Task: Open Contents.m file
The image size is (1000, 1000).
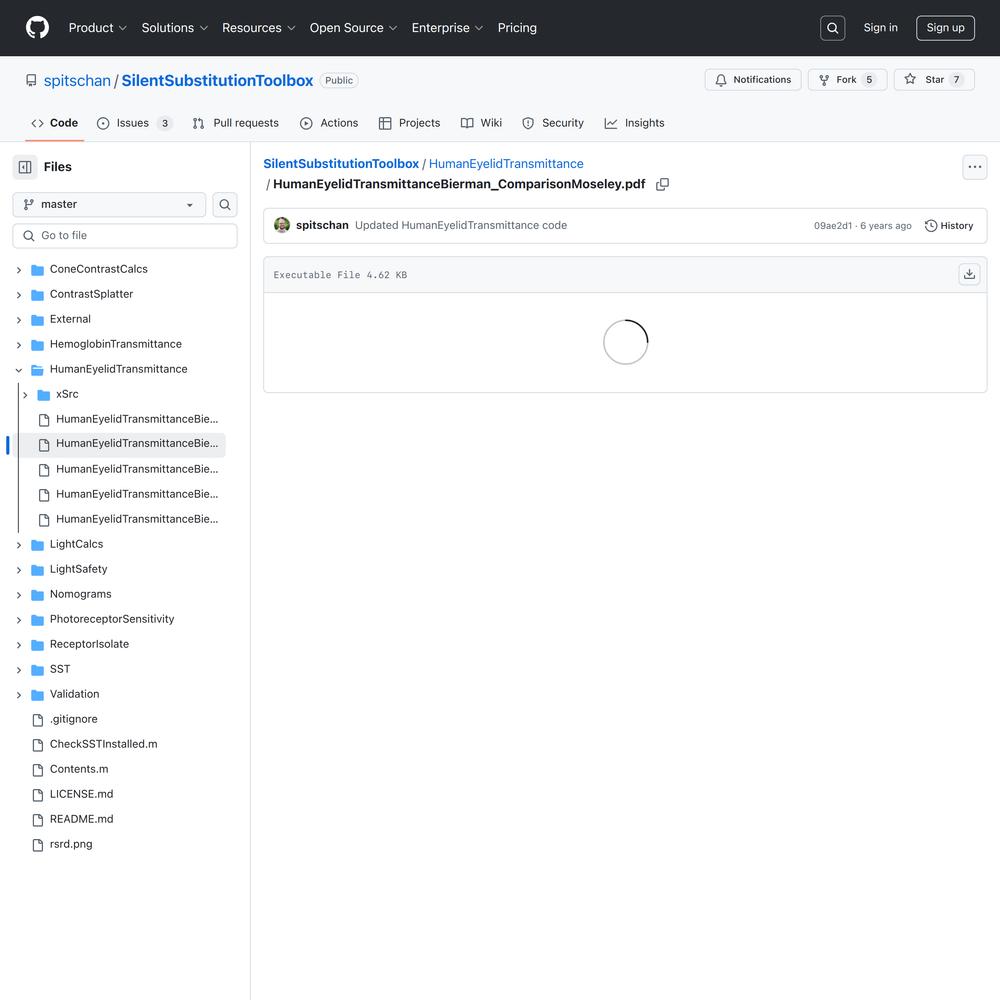Action: point(79,769)
